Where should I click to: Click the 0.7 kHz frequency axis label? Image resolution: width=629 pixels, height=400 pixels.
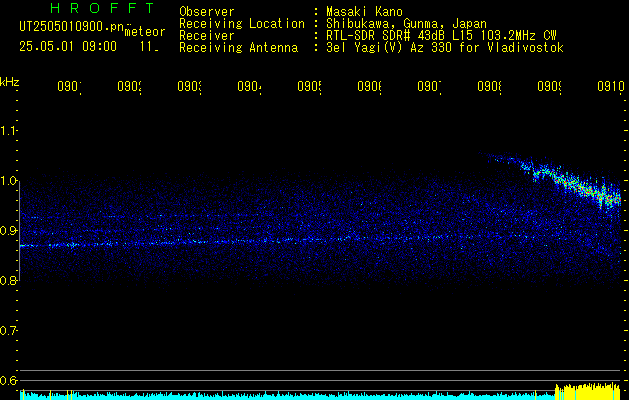[x=8, y=331]
